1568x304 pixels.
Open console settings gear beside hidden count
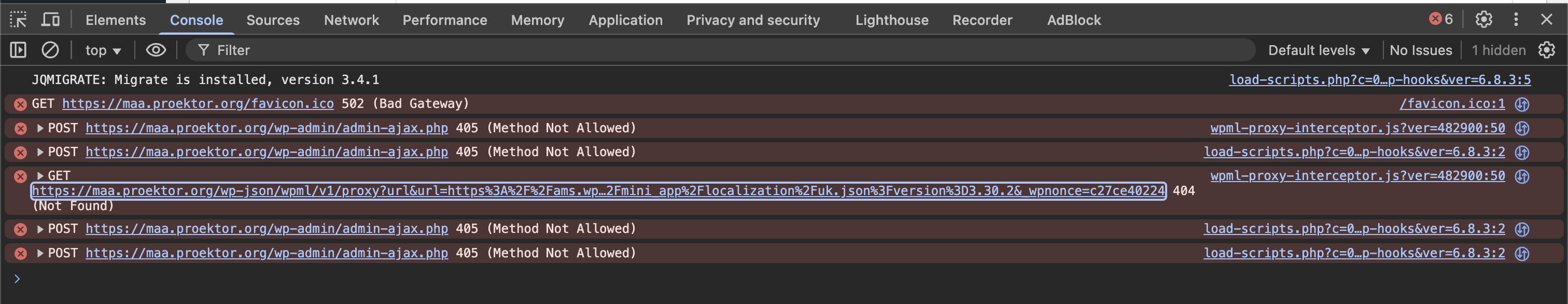(x=1546, y=50)
